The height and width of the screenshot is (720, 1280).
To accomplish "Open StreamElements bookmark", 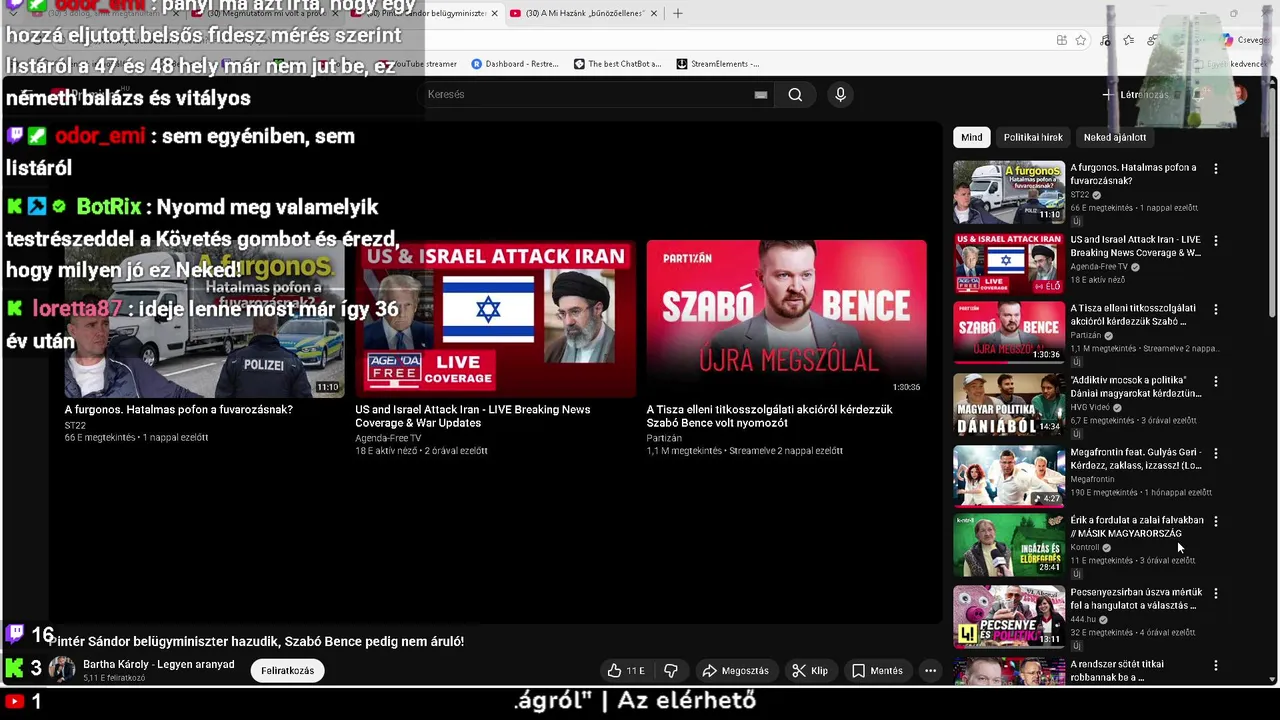I will coord(718,63).
